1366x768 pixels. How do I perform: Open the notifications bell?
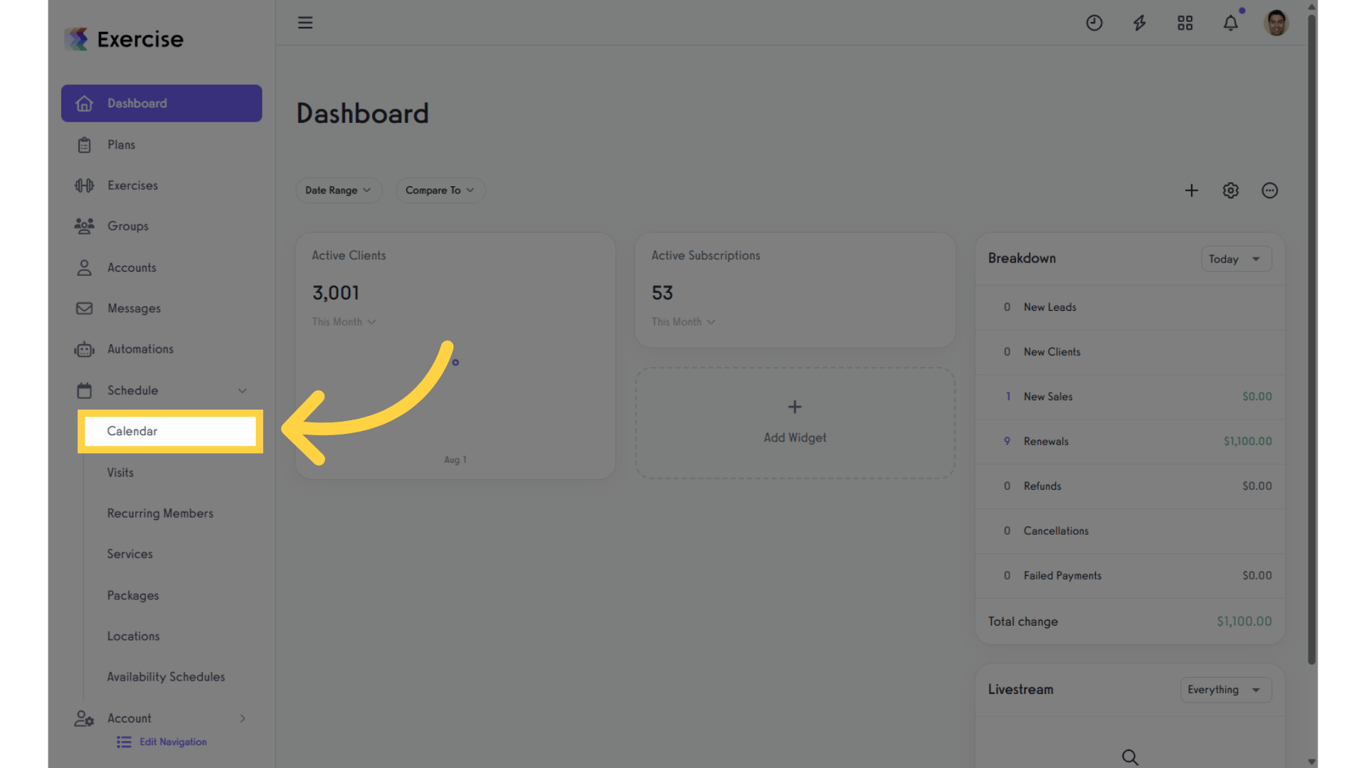(1230, 22)
